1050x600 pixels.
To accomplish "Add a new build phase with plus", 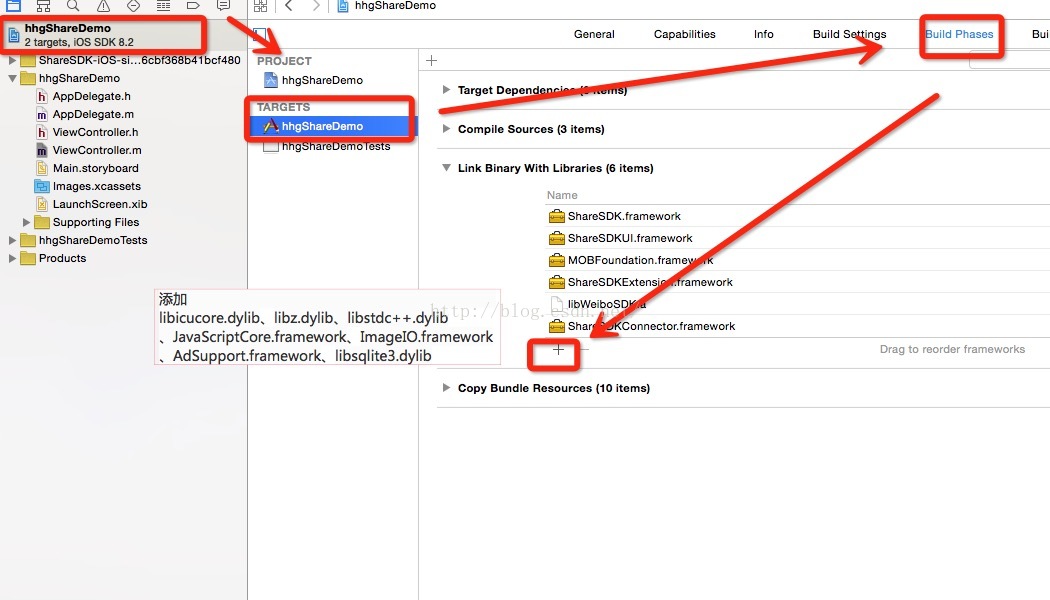I will 431,60.
